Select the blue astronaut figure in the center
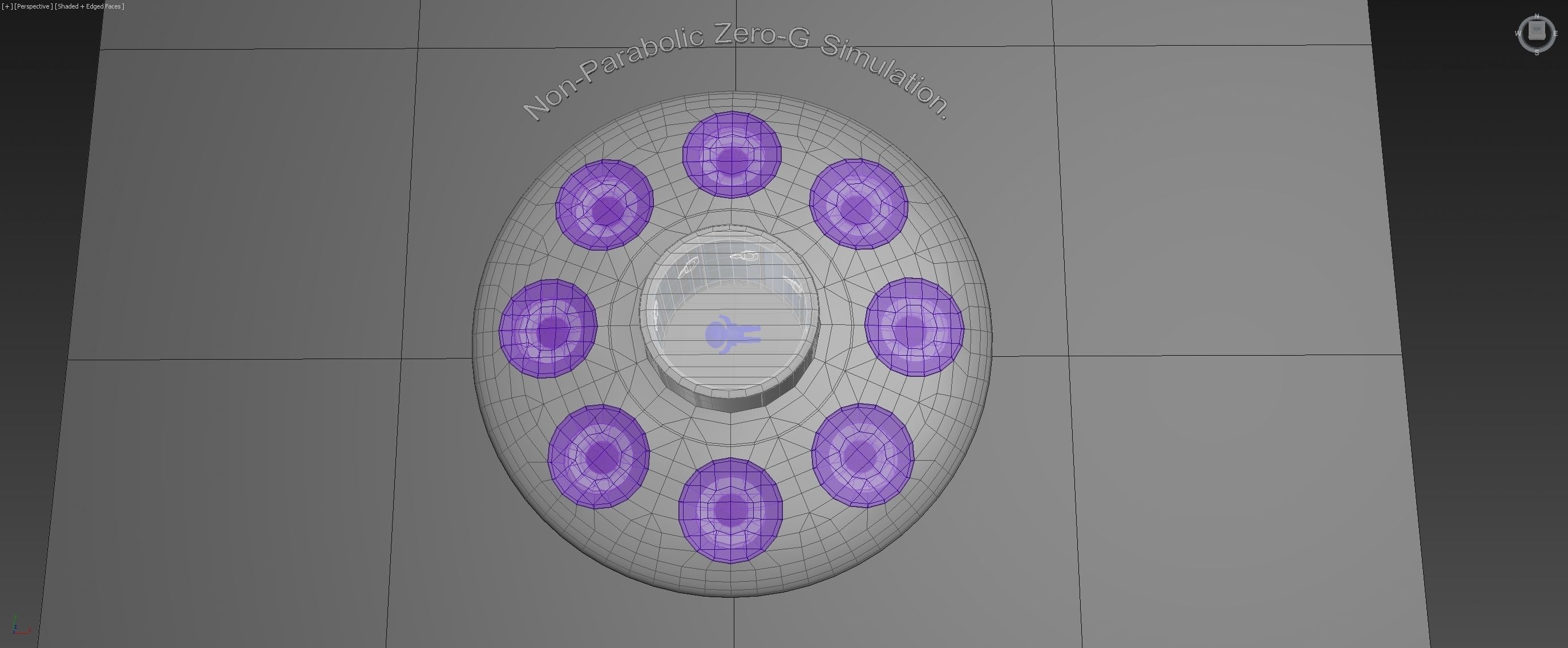The image size is (1568, 648). 730,334
